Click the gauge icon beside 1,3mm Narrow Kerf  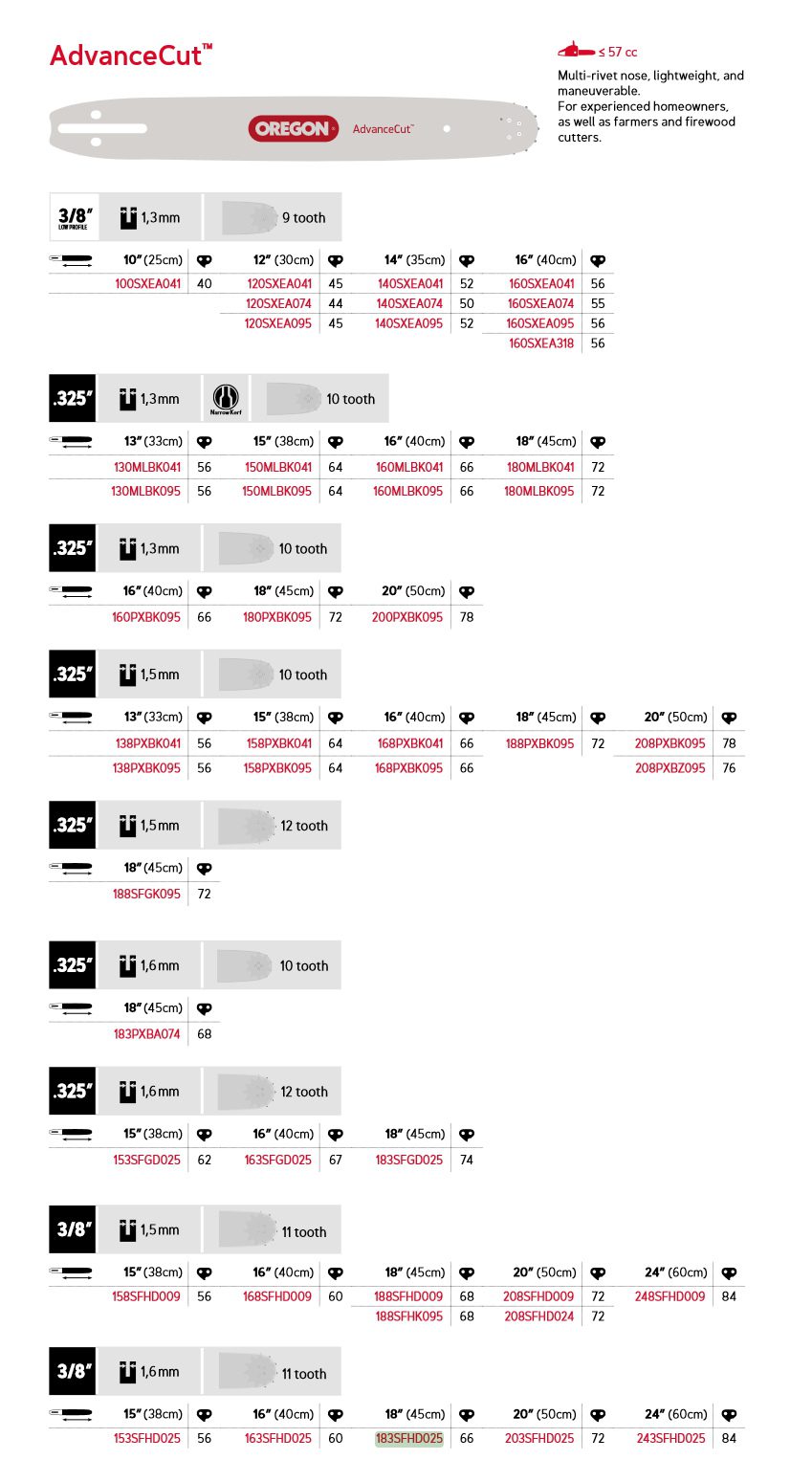click(128, 399)
